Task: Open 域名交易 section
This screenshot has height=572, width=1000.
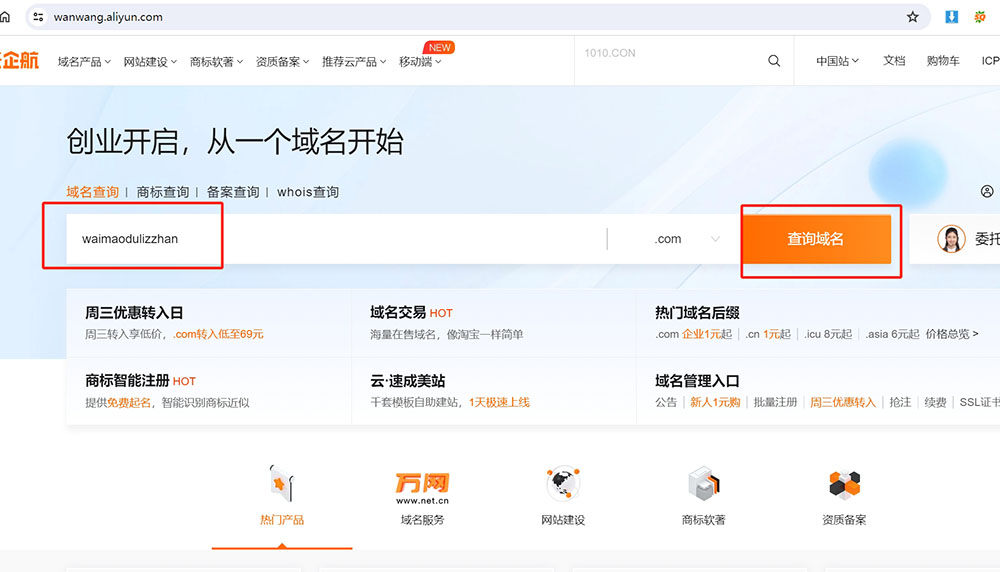Action: [398, 312]
